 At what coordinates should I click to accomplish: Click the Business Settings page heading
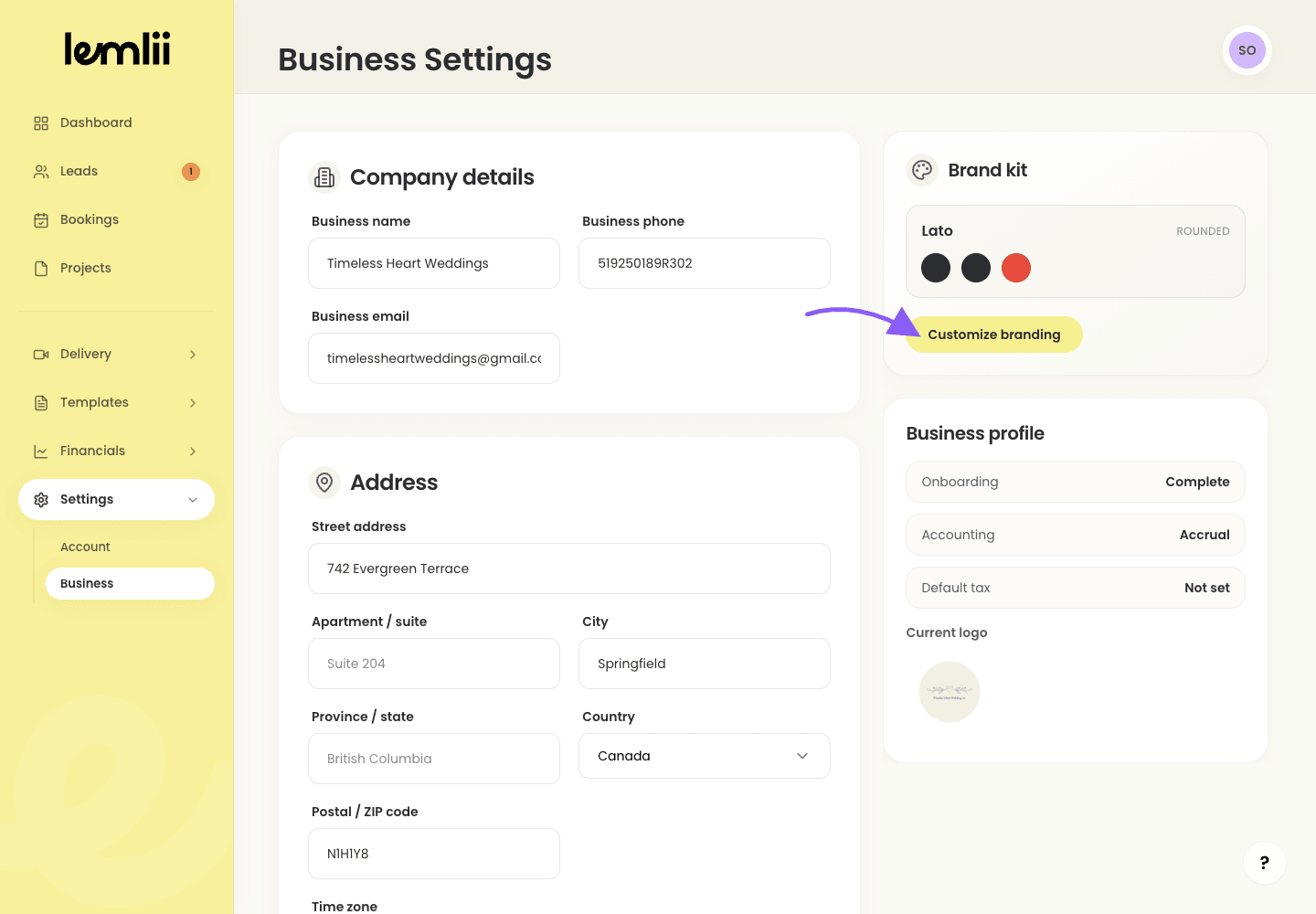click(415, 59)
